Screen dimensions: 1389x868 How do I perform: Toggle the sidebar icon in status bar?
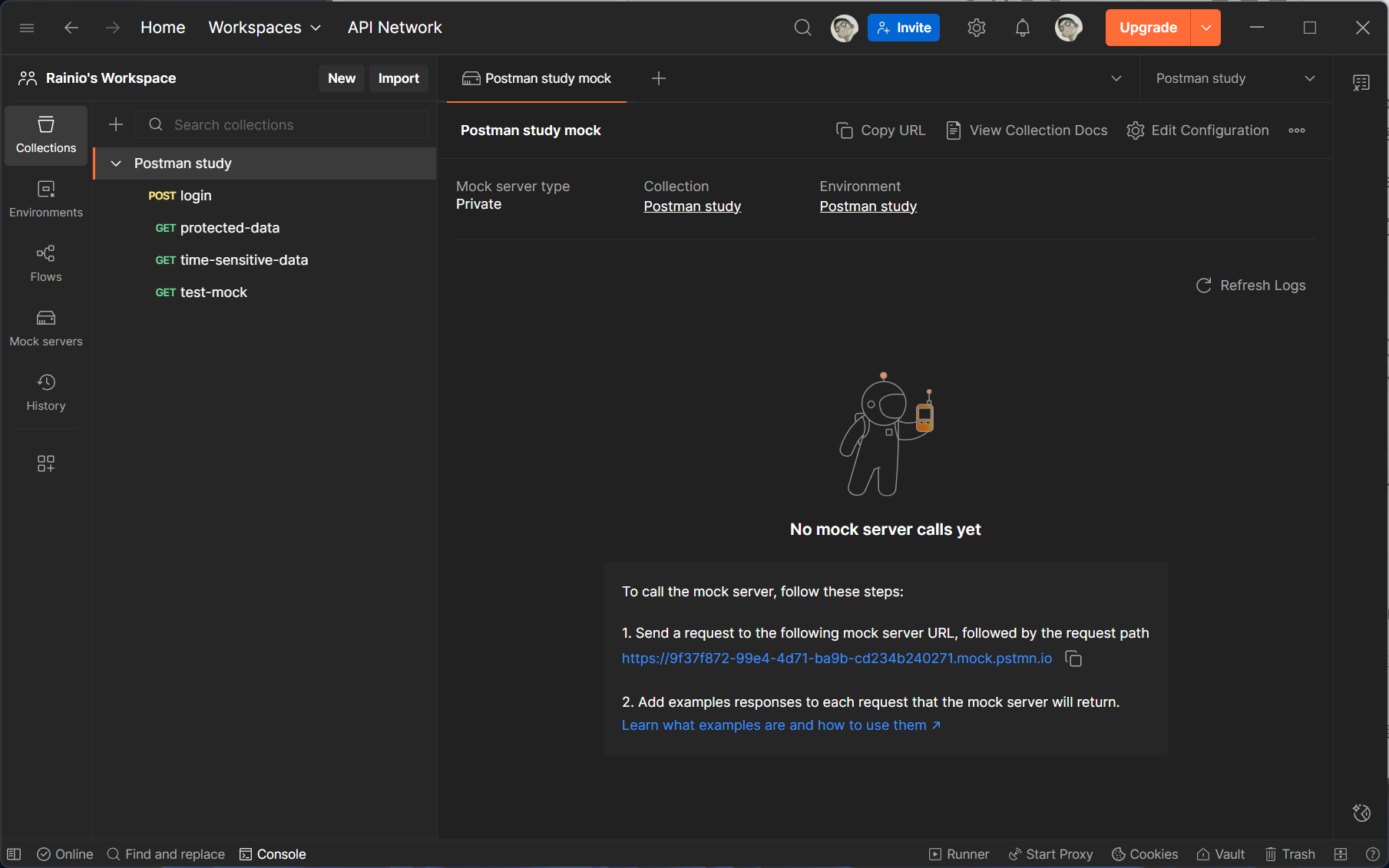tap(14, 854)
